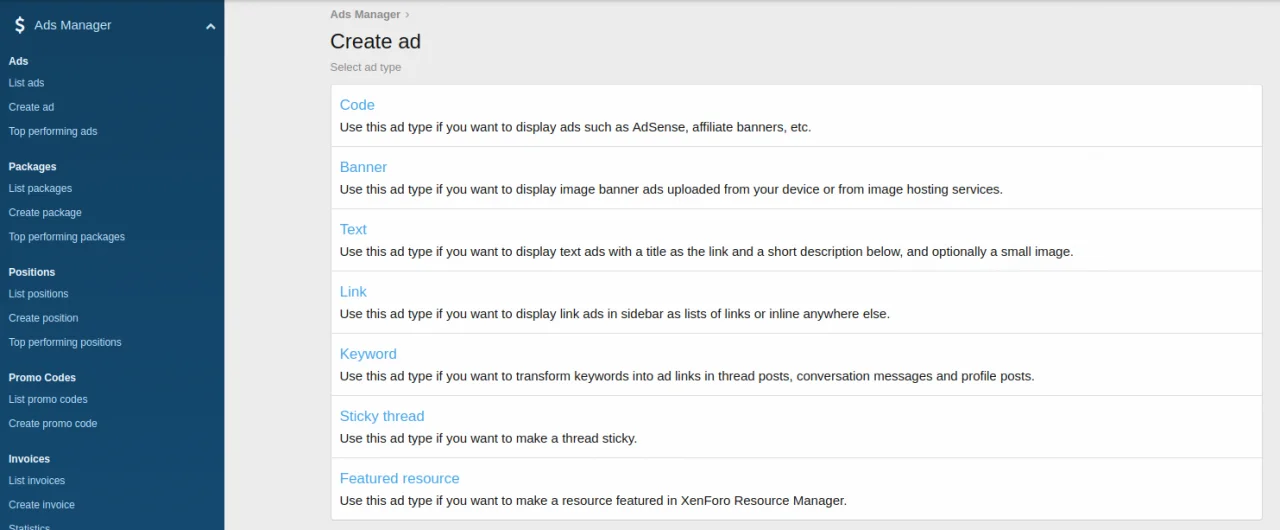
Task: Click Create promo code in sidebar
Action: 53,423
